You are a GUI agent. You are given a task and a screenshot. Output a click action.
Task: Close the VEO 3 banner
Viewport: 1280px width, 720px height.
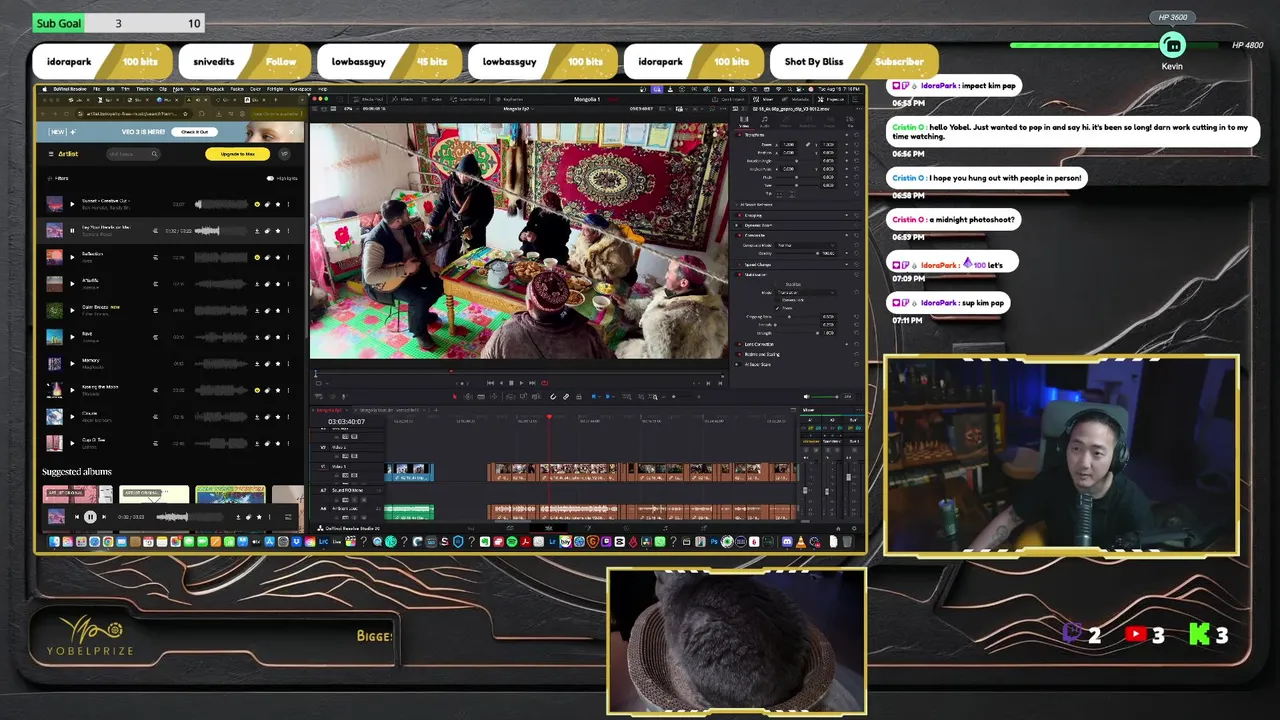click(291, 132)
